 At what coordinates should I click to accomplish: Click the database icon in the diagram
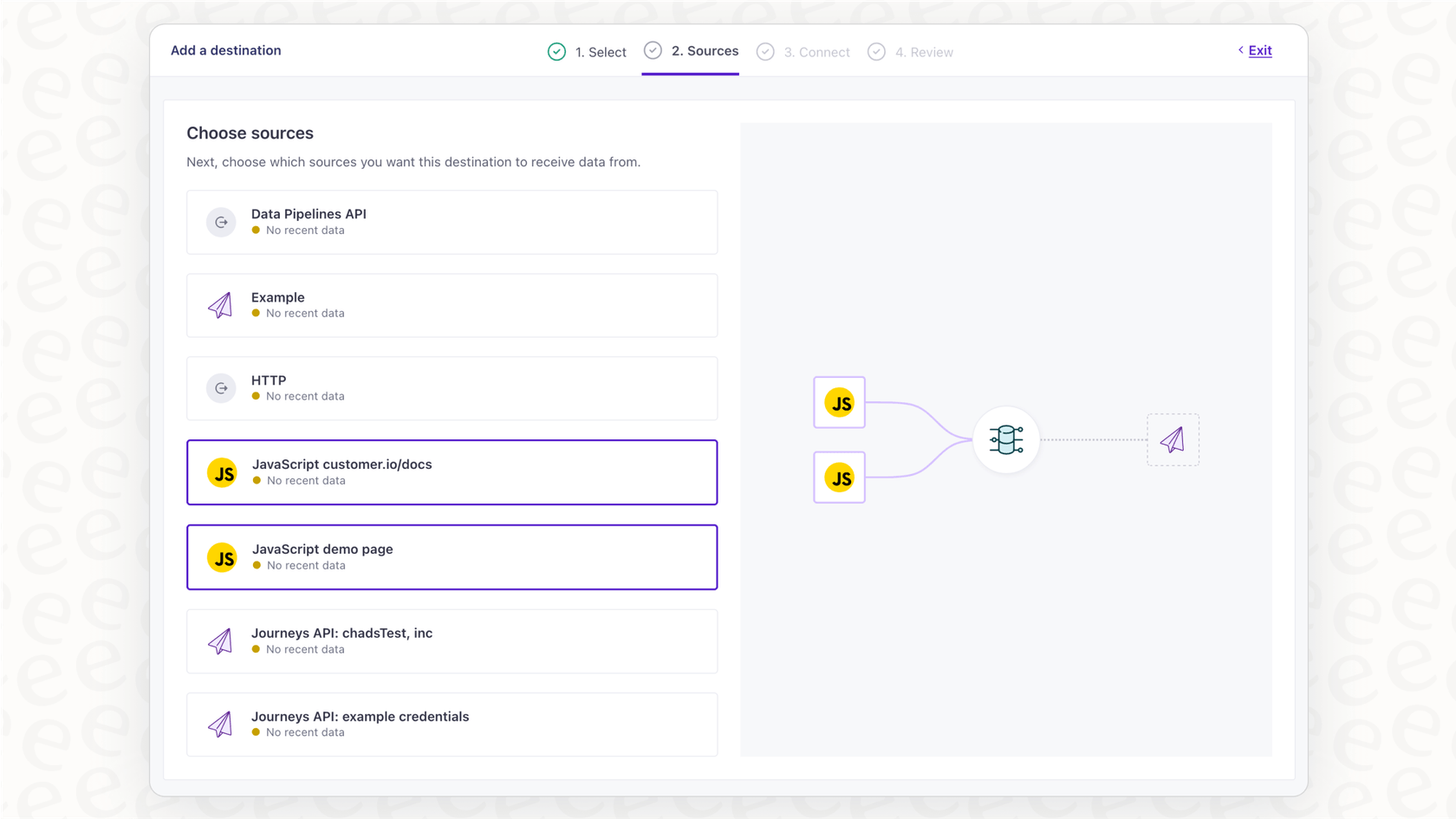pos(1005,439)
